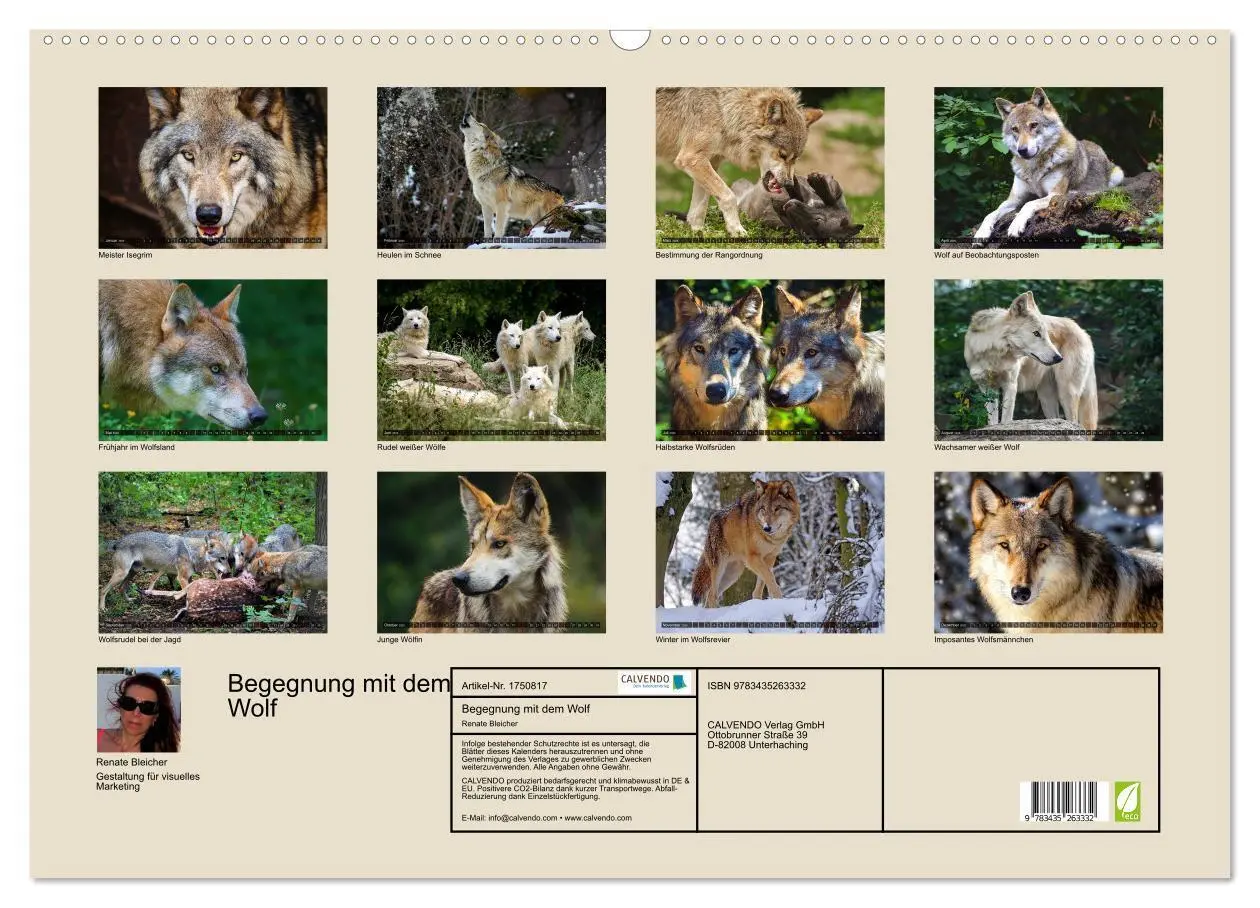Click the ISBN 9783435263332 text

click(x=756, y=686)
